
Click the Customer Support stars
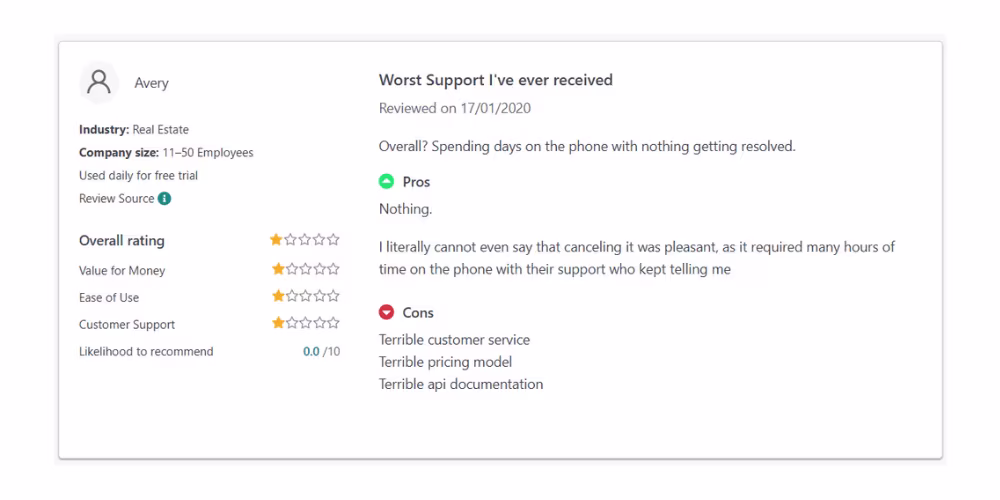pyautogui.click(x=305, y=324)
